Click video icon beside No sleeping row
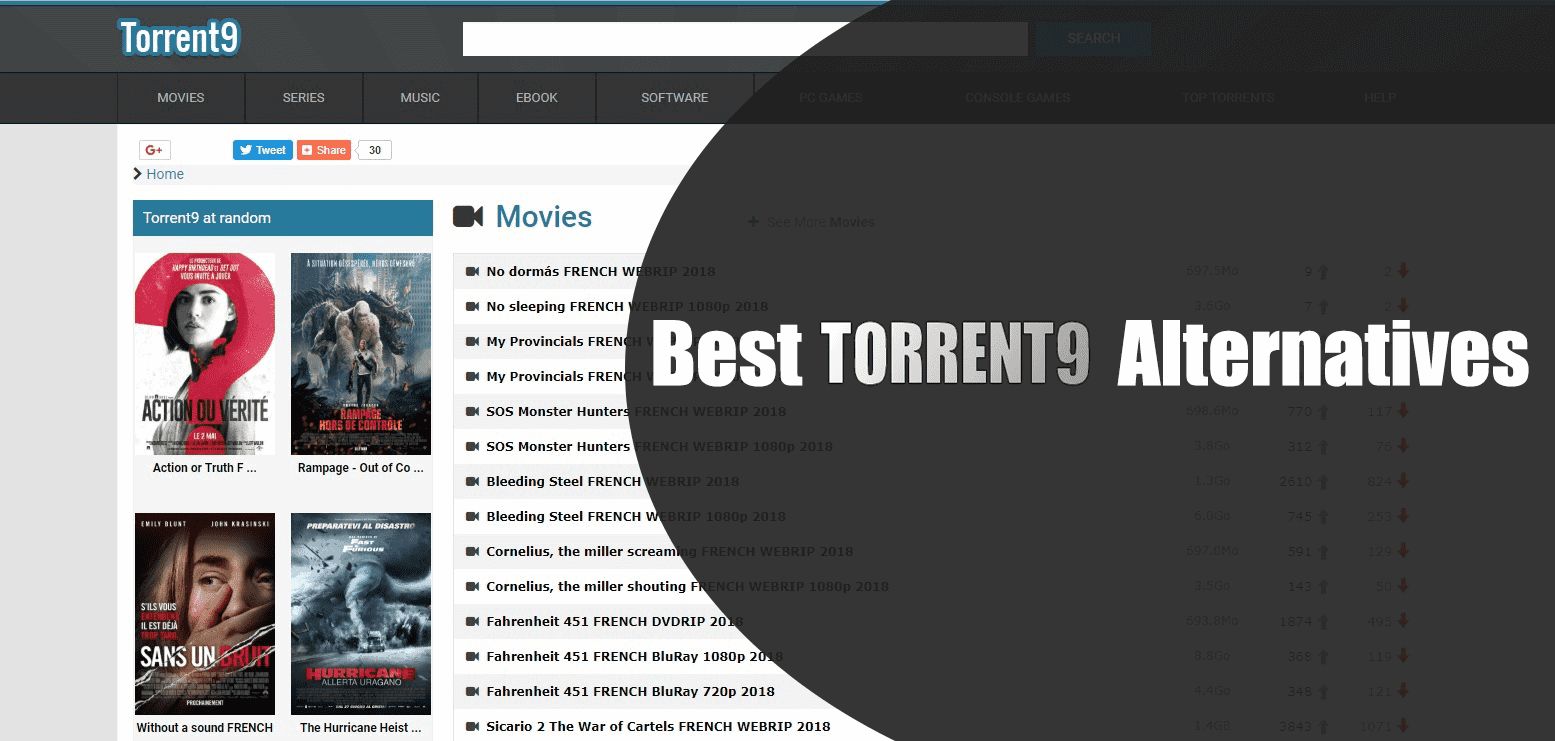Viewport: 1555px width, 741px height. click(473, 306)
